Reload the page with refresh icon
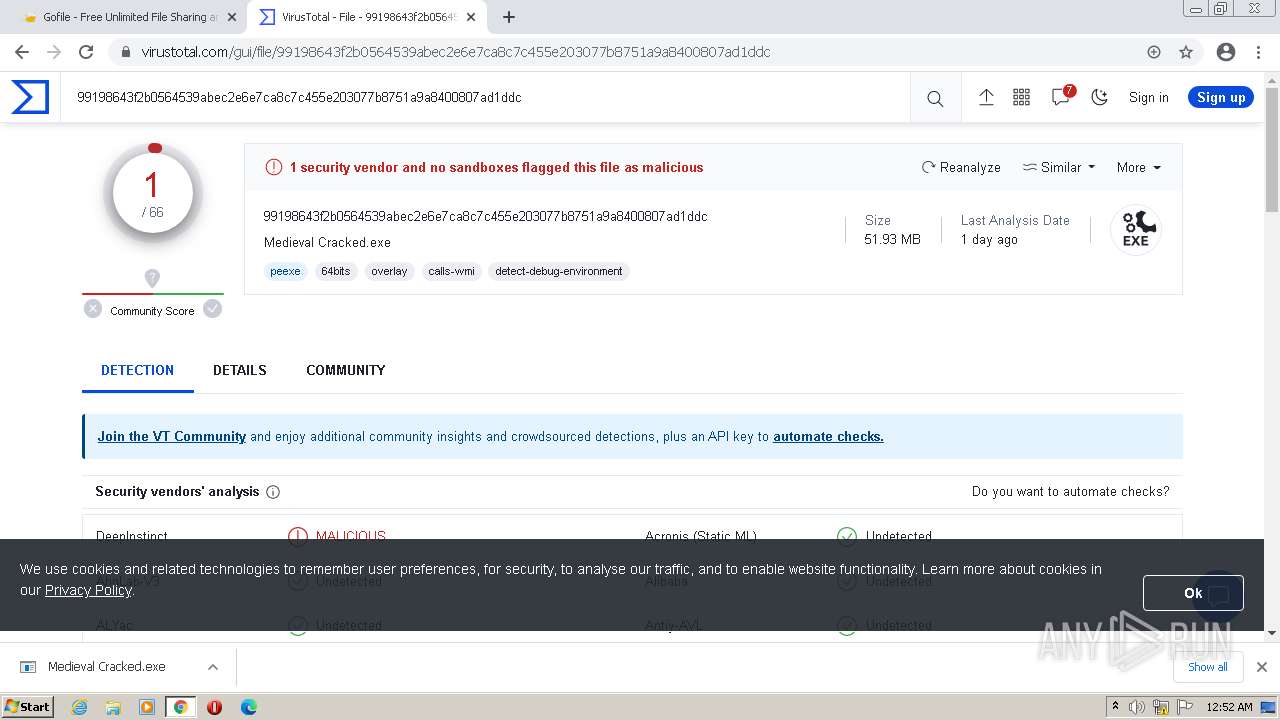This screenshot has width=1280, height=720. (x=86, y=52)
